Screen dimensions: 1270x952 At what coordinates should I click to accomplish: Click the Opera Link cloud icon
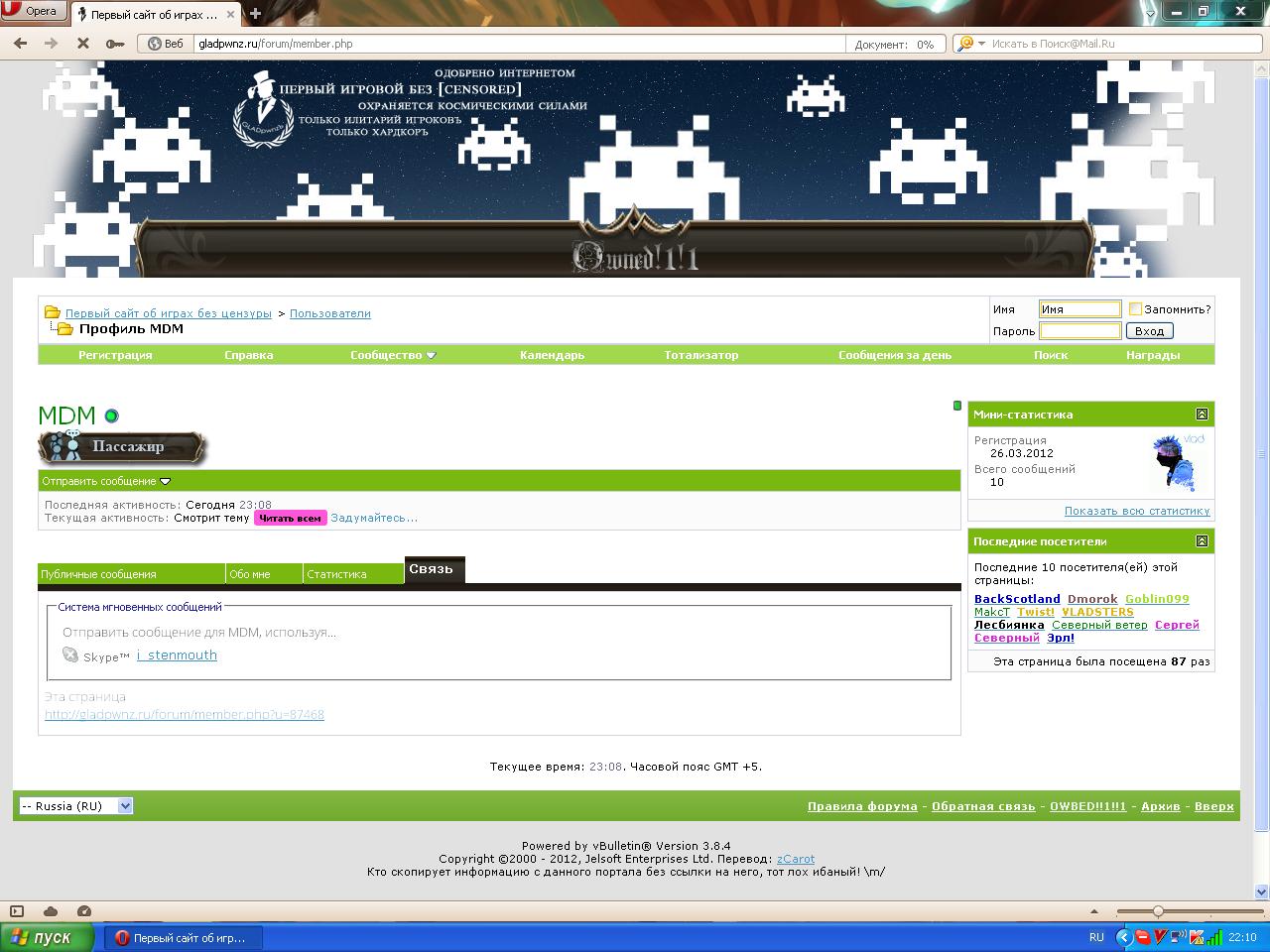coord(51,911)
